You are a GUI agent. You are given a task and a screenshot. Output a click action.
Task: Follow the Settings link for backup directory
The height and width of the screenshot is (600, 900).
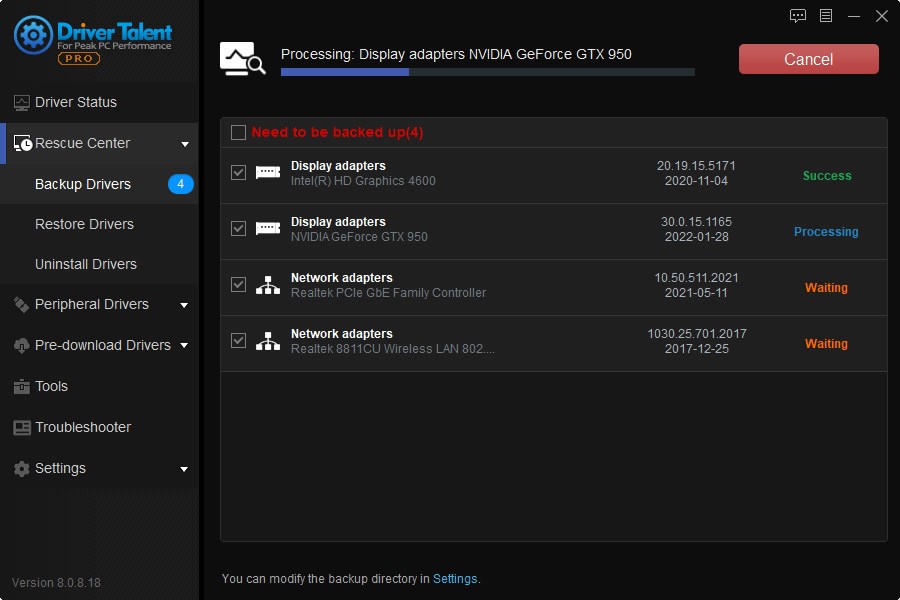point(455,578)
